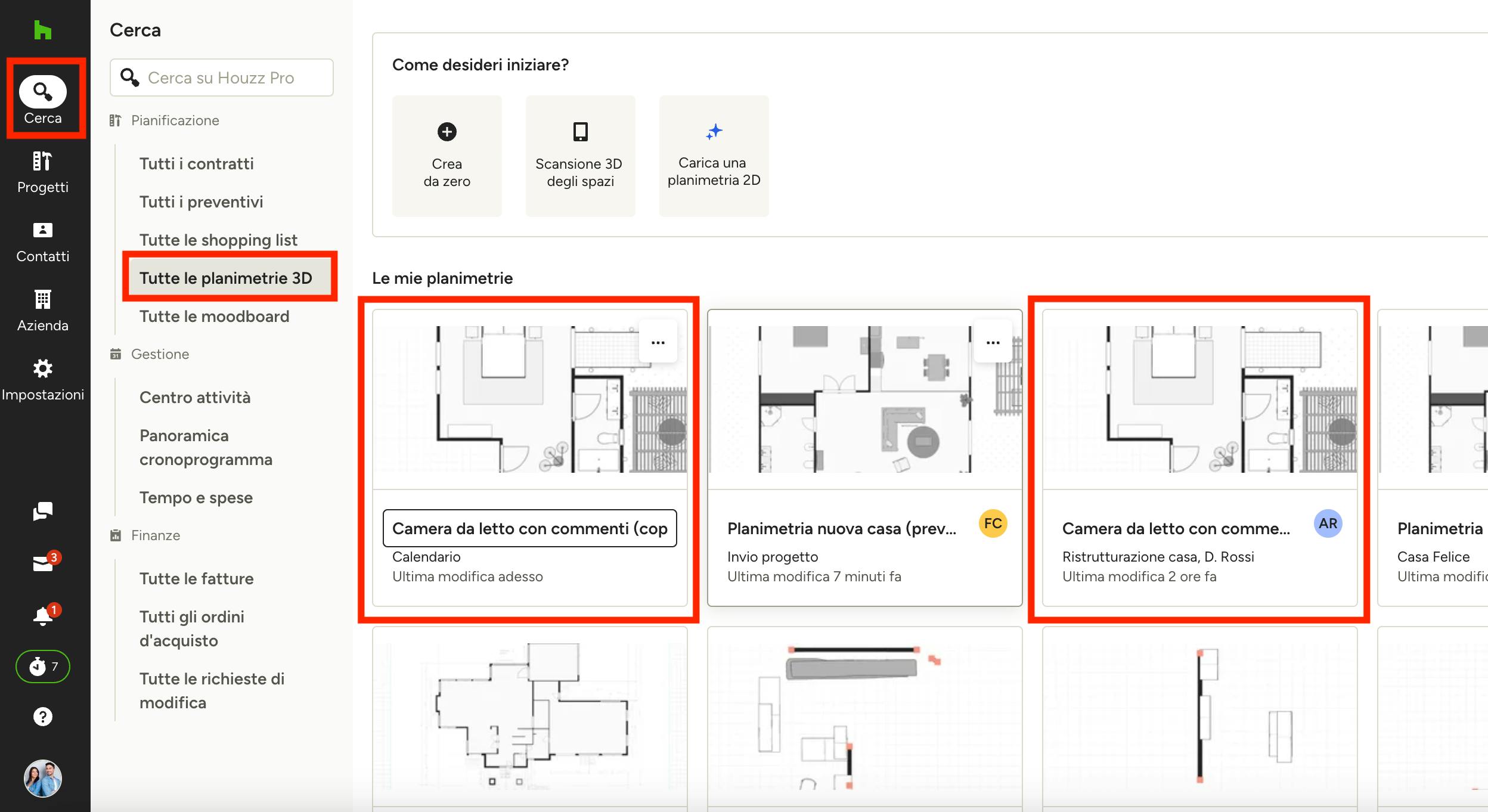Click the timer pill showing 7

click(43, 666)
